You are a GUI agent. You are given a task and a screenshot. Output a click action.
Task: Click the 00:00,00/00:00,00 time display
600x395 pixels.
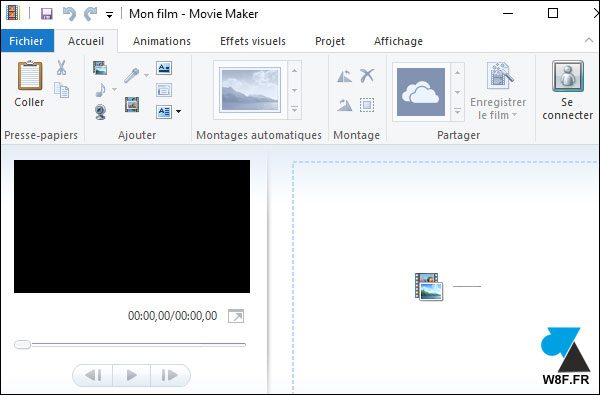tap(173, 316)
